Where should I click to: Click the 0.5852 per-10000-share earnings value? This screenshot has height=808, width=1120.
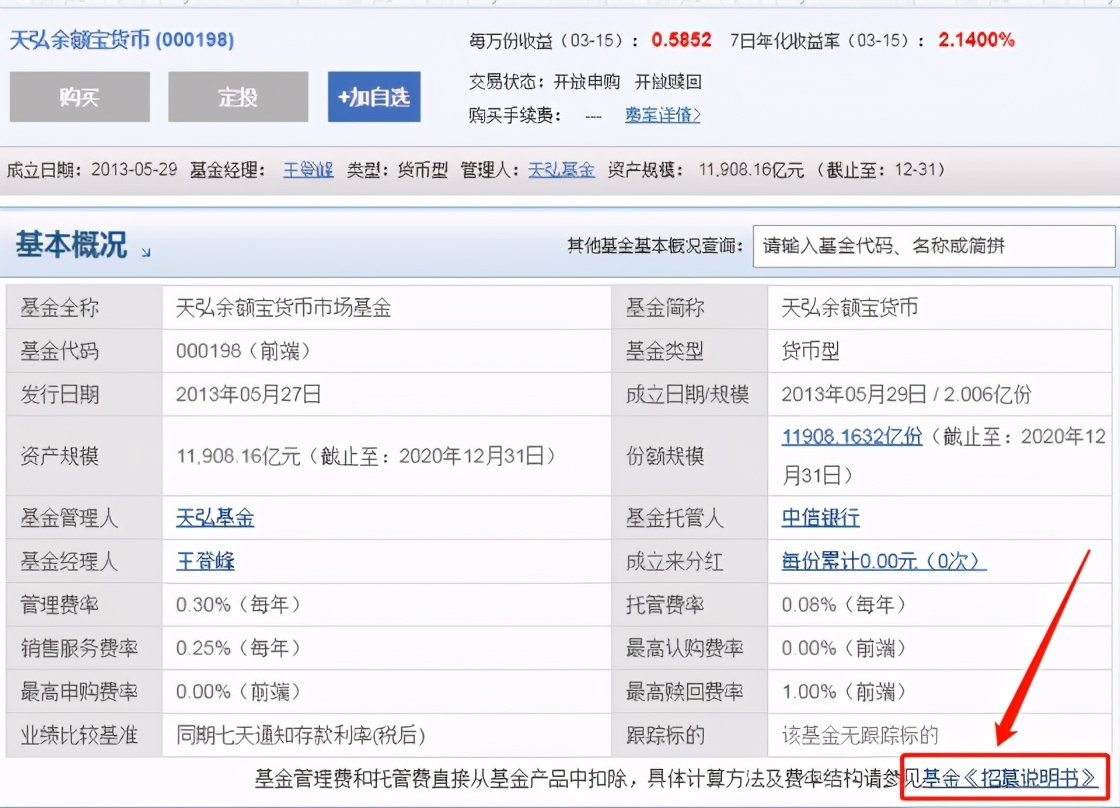coord(683,40)
